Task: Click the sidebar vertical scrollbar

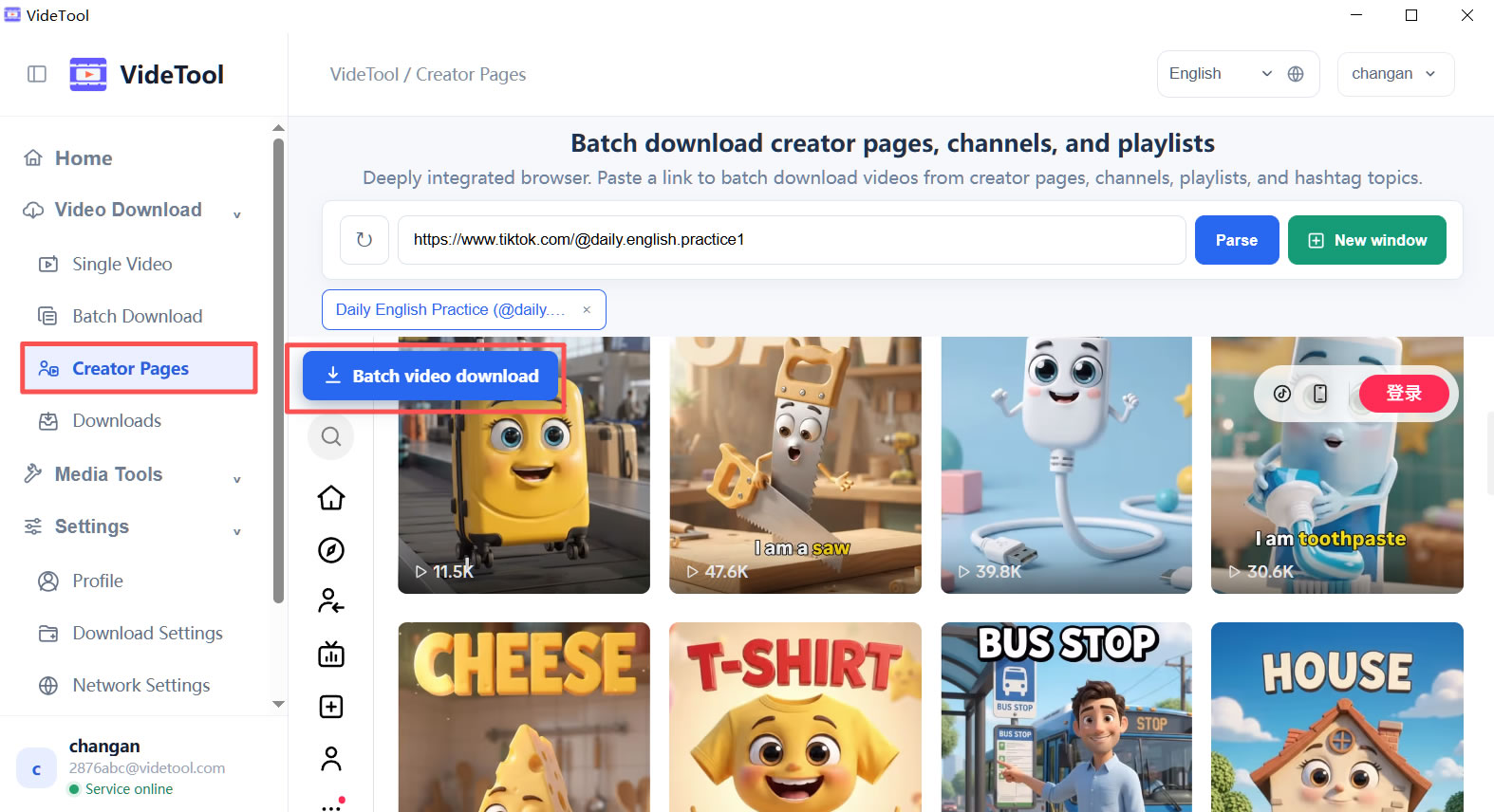Action: pyautogui.click(x=278, y=370)
